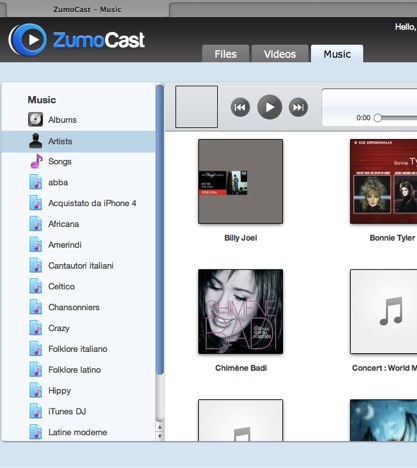
Task: Click the Acquistato da iPhone 4 playlist icon
Action: [x=36, y=203]
